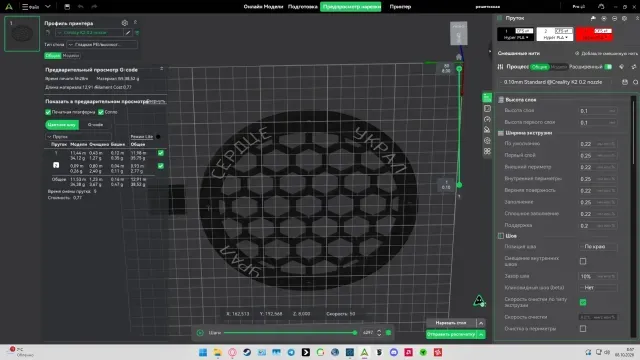Screen dimensions: 640x360
Task: Expand the Отправить распечатку arrow options
Action: [x=481, y=334]
